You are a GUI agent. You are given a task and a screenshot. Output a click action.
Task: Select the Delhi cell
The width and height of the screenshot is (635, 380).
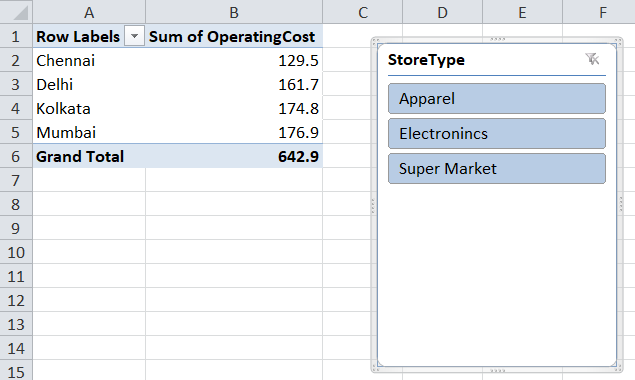pos(89,84)
